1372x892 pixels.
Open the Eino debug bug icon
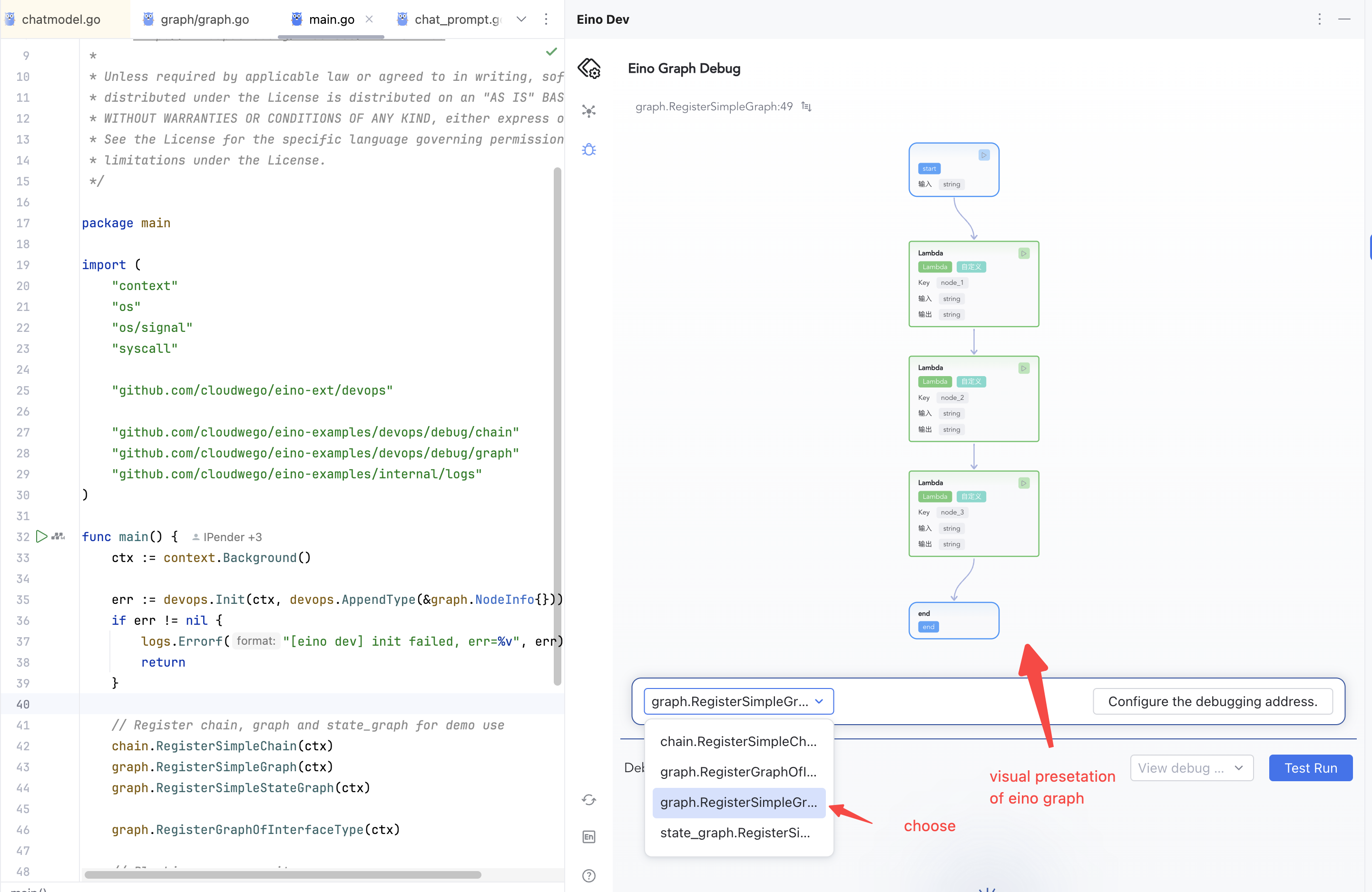tap(588, 150)
